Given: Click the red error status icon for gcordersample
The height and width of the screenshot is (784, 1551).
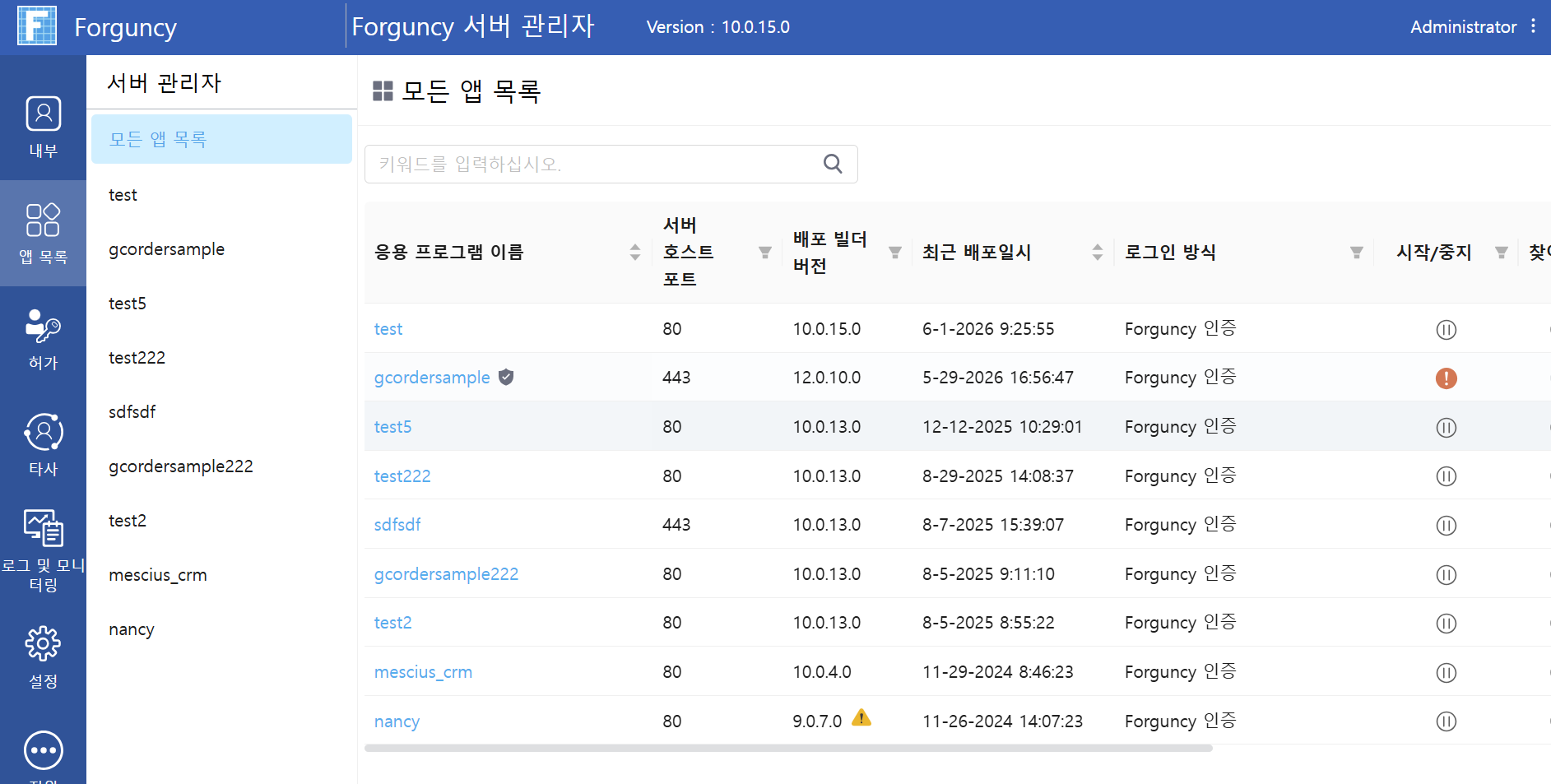Looking at the screenshot, I should [x=1446, y=378].
